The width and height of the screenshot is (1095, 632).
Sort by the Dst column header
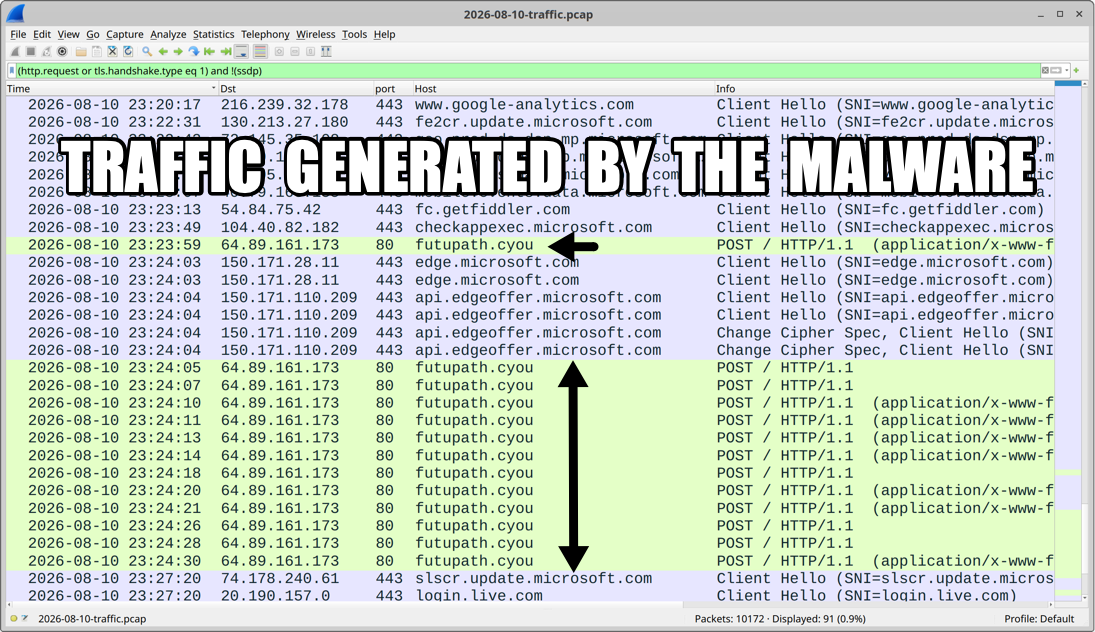tap(295, 89)
